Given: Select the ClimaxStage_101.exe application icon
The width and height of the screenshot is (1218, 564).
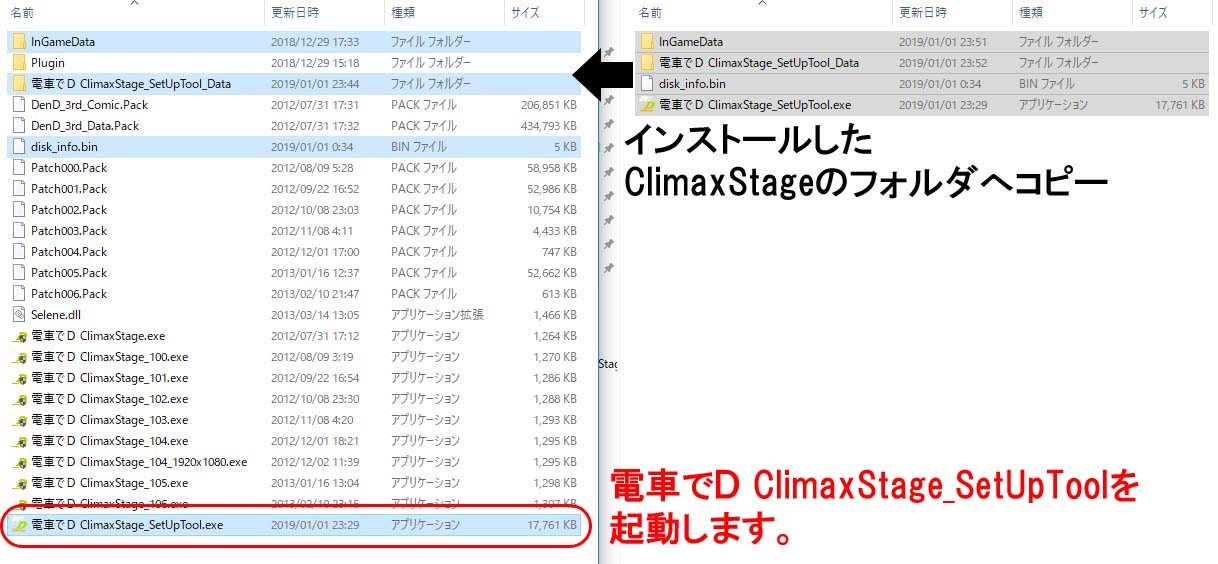Looking at the screenshot, I should click(19, 379).
